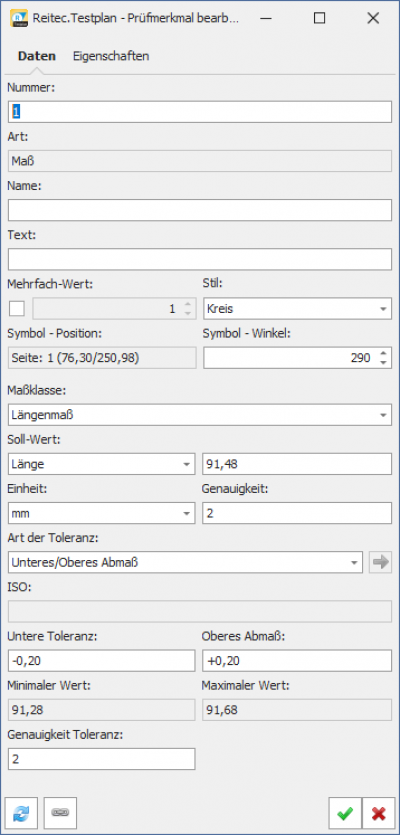Click the Soll-Wert value field 91,48

(297, 464)
